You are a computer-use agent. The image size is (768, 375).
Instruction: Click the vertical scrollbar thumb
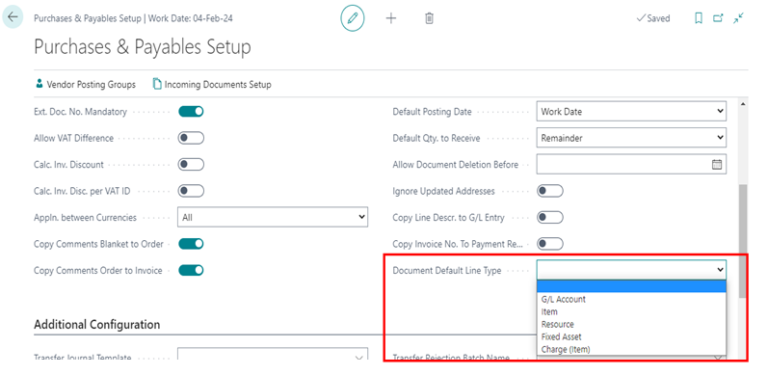[743, 241]
